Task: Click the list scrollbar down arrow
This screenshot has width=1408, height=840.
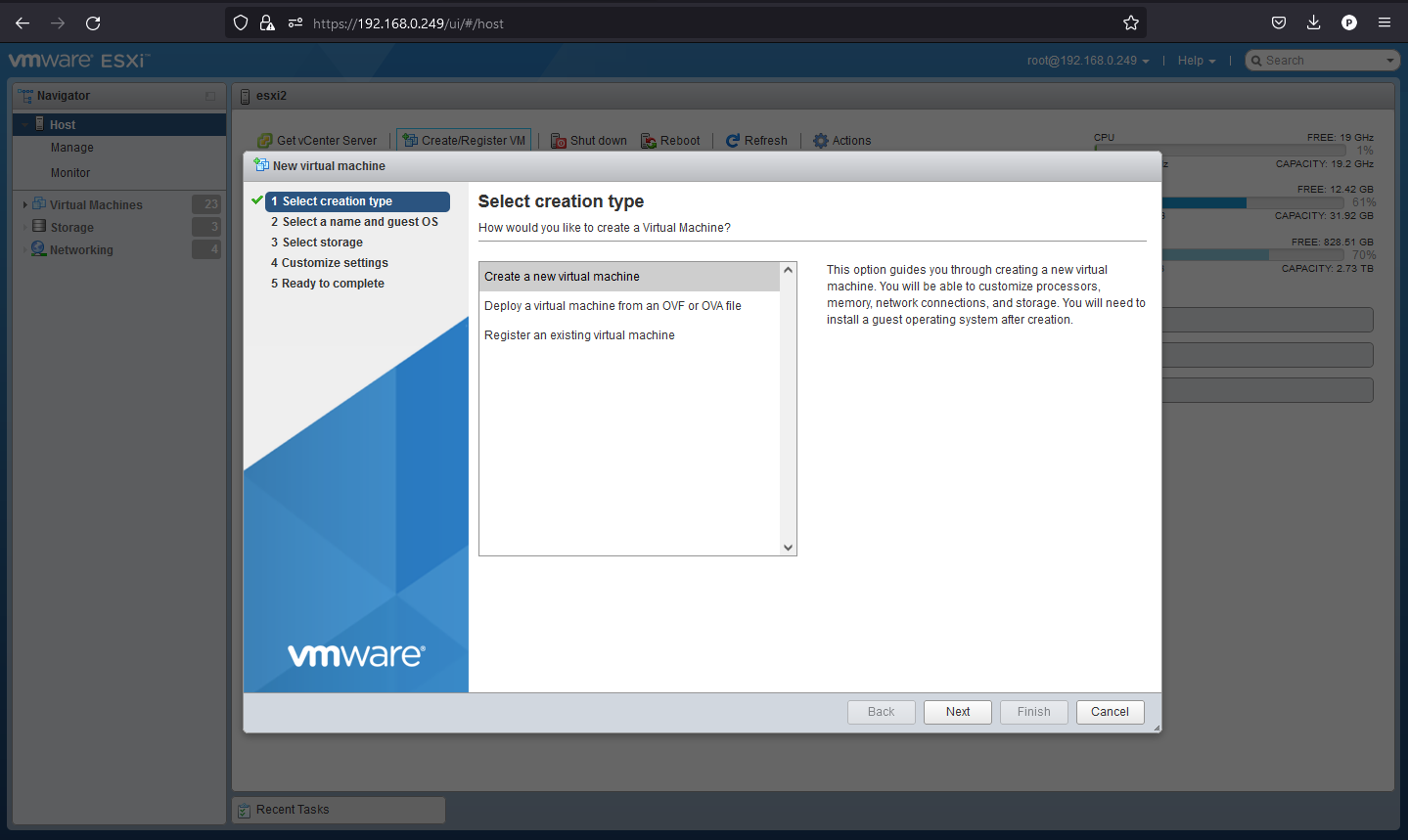Action: (788, 548)
